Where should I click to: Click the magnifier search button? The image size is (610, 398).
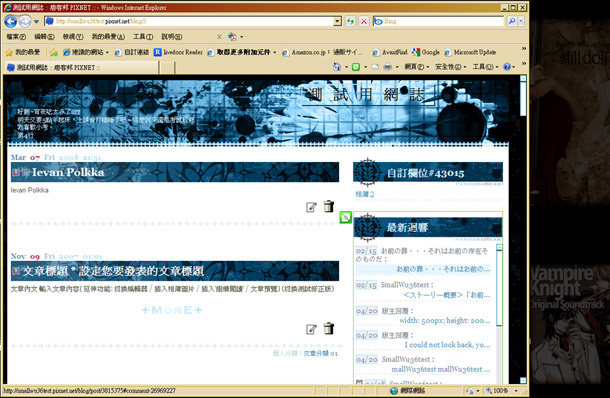(x=512, y=21)
